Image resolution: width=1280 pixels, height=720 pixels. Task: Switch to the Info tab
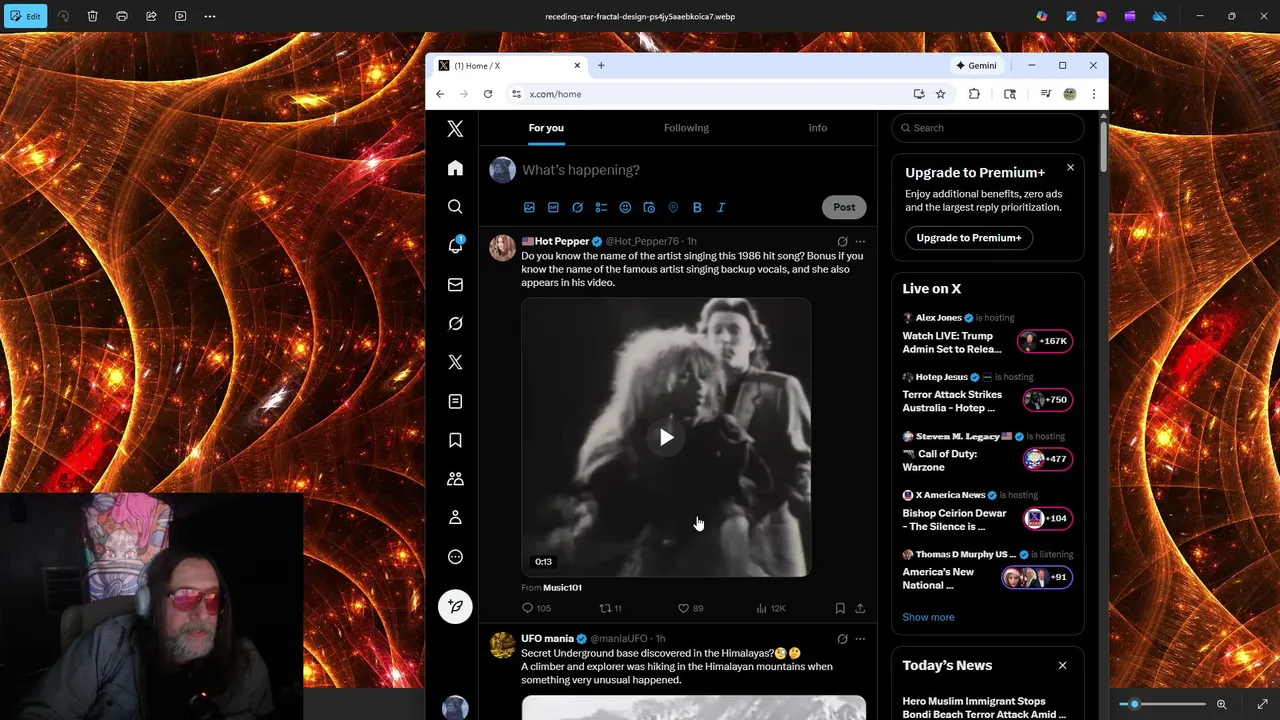(818, 128)
